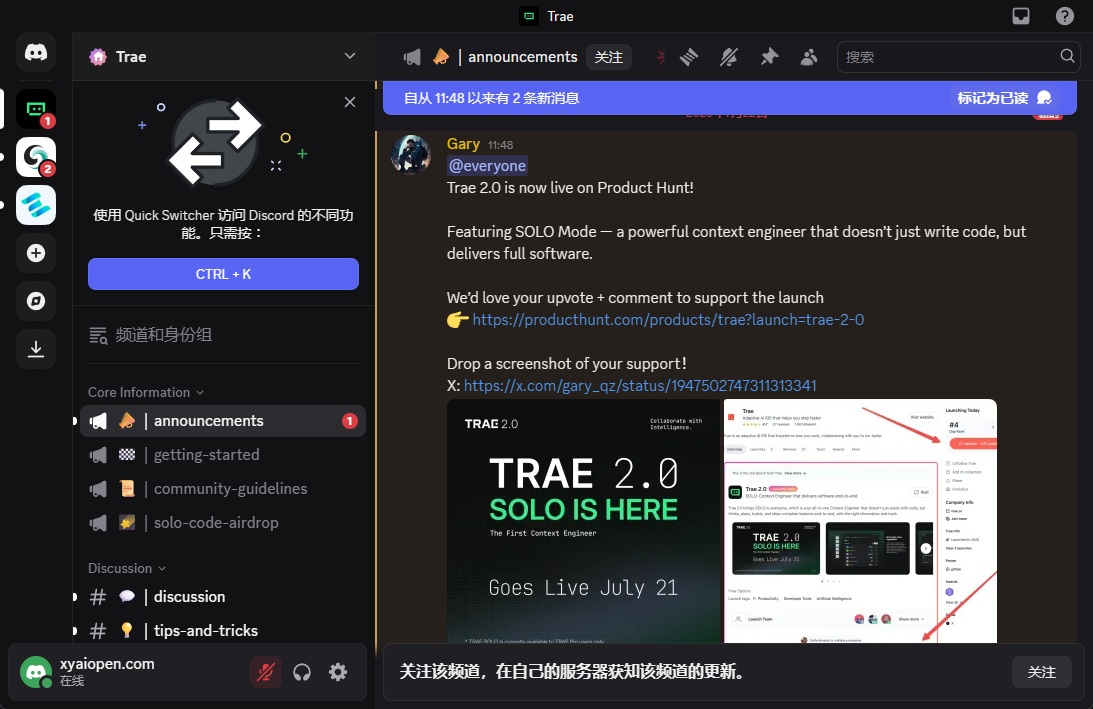Open the community-guidelines channel
1093x709 pixels.
pos(223,489)
